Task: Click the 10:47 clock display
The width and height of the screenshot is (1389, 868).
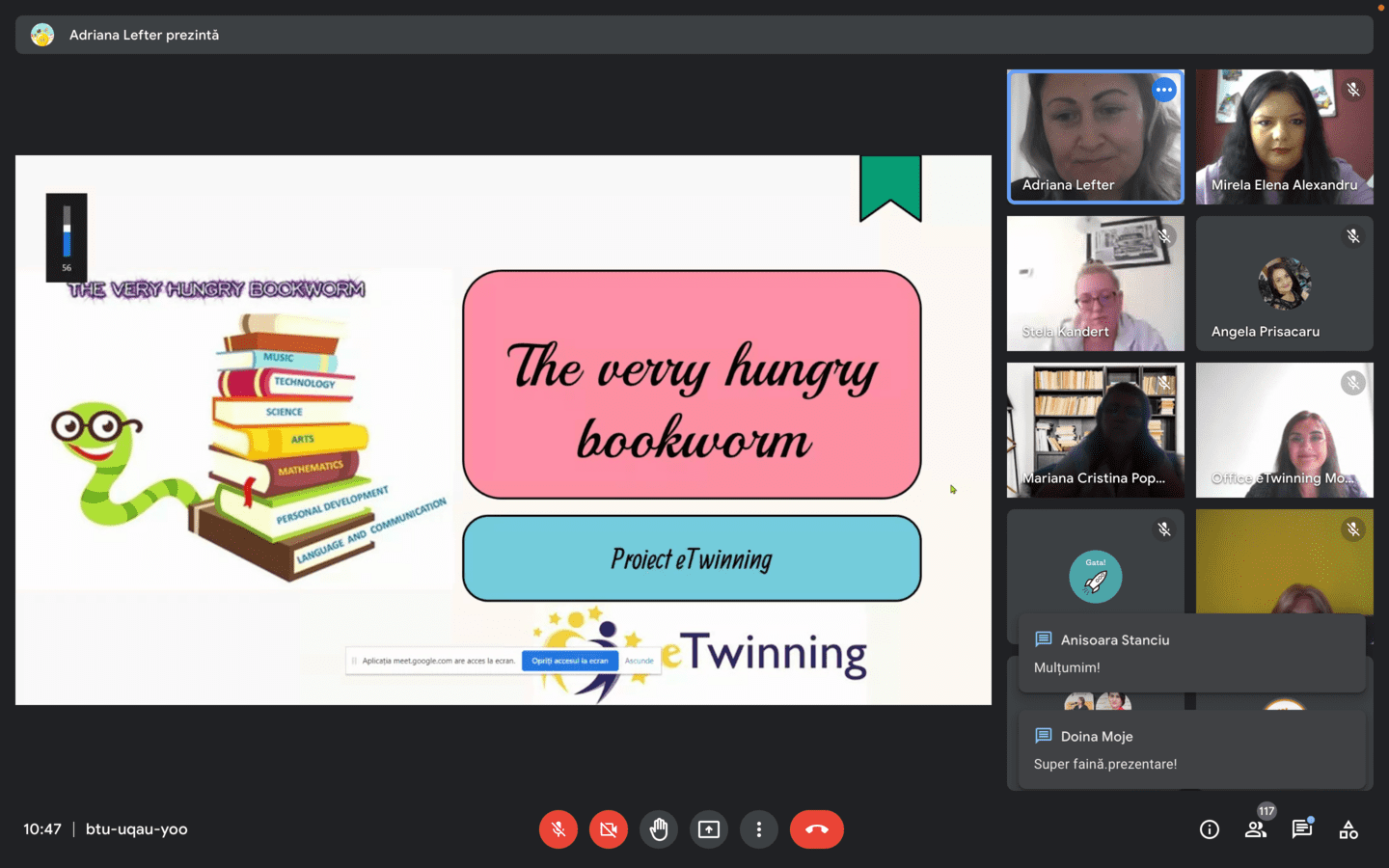Action: tap(42, 829)
